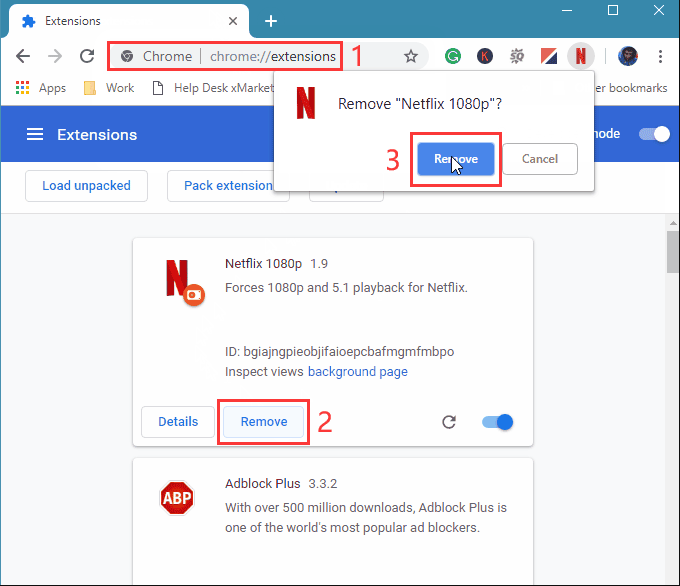Disable the Netflix 1080p extension toggle
Screen dimensions: 680x586
(497, 422)
